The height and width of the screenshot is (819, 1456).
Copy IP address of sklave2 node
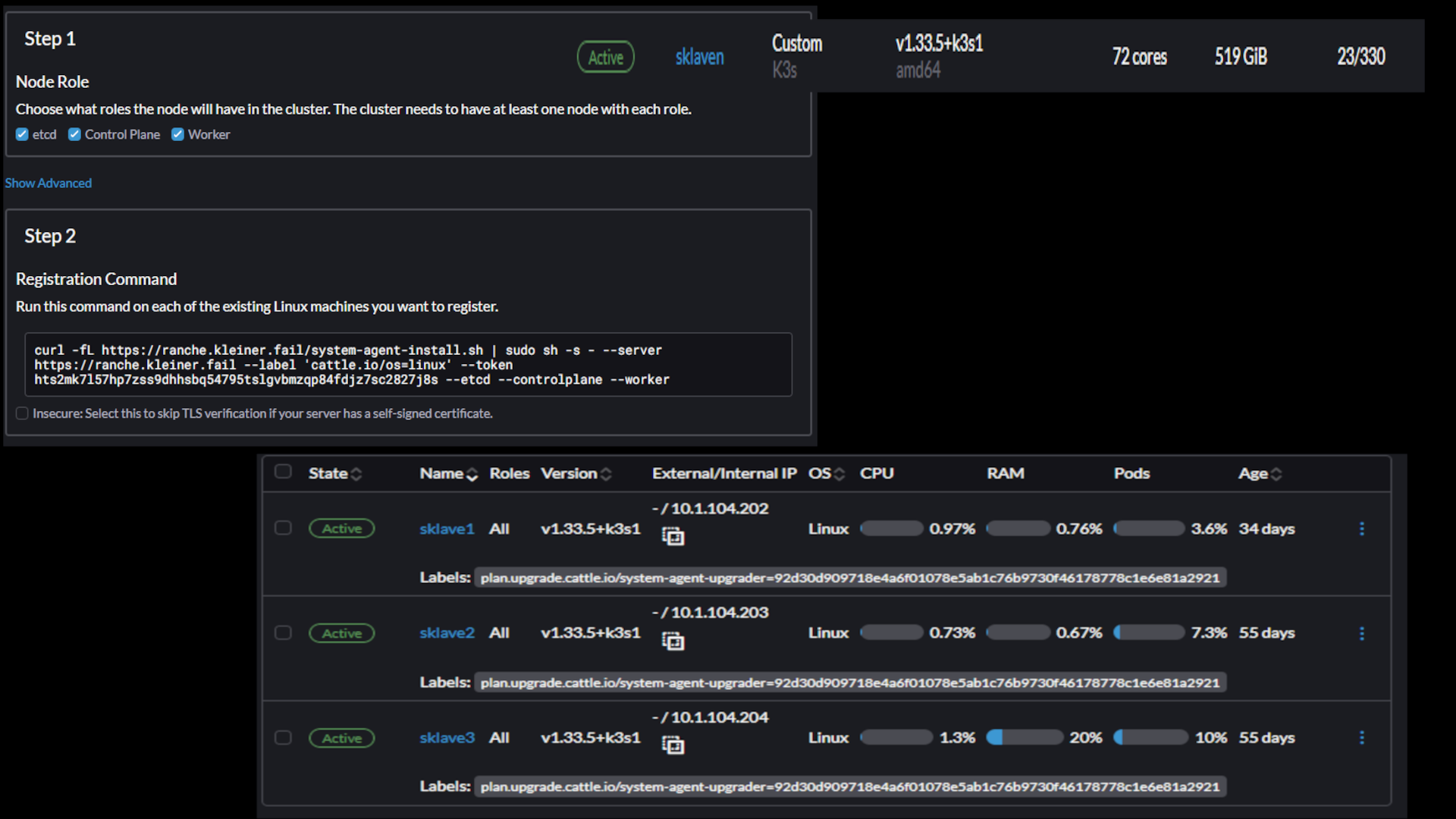click(673, 642)
